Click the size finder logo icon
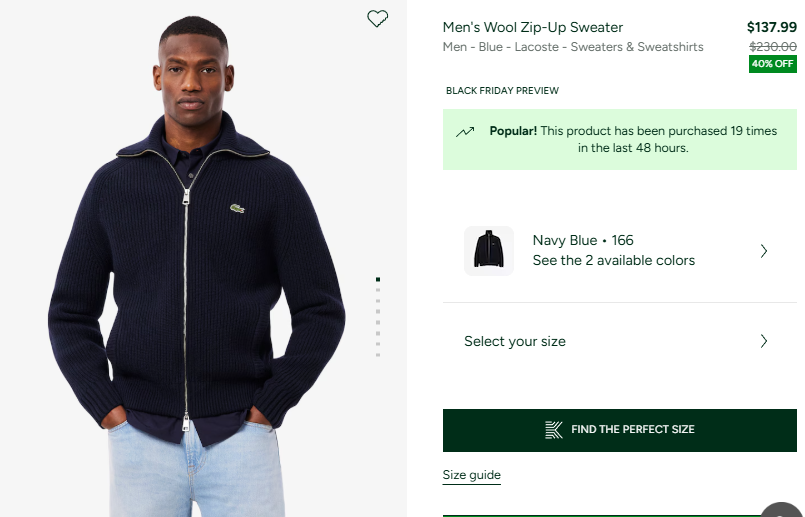The height and width of the screenshot is (517, 805). pyautogui.click(x=554, y=430)
